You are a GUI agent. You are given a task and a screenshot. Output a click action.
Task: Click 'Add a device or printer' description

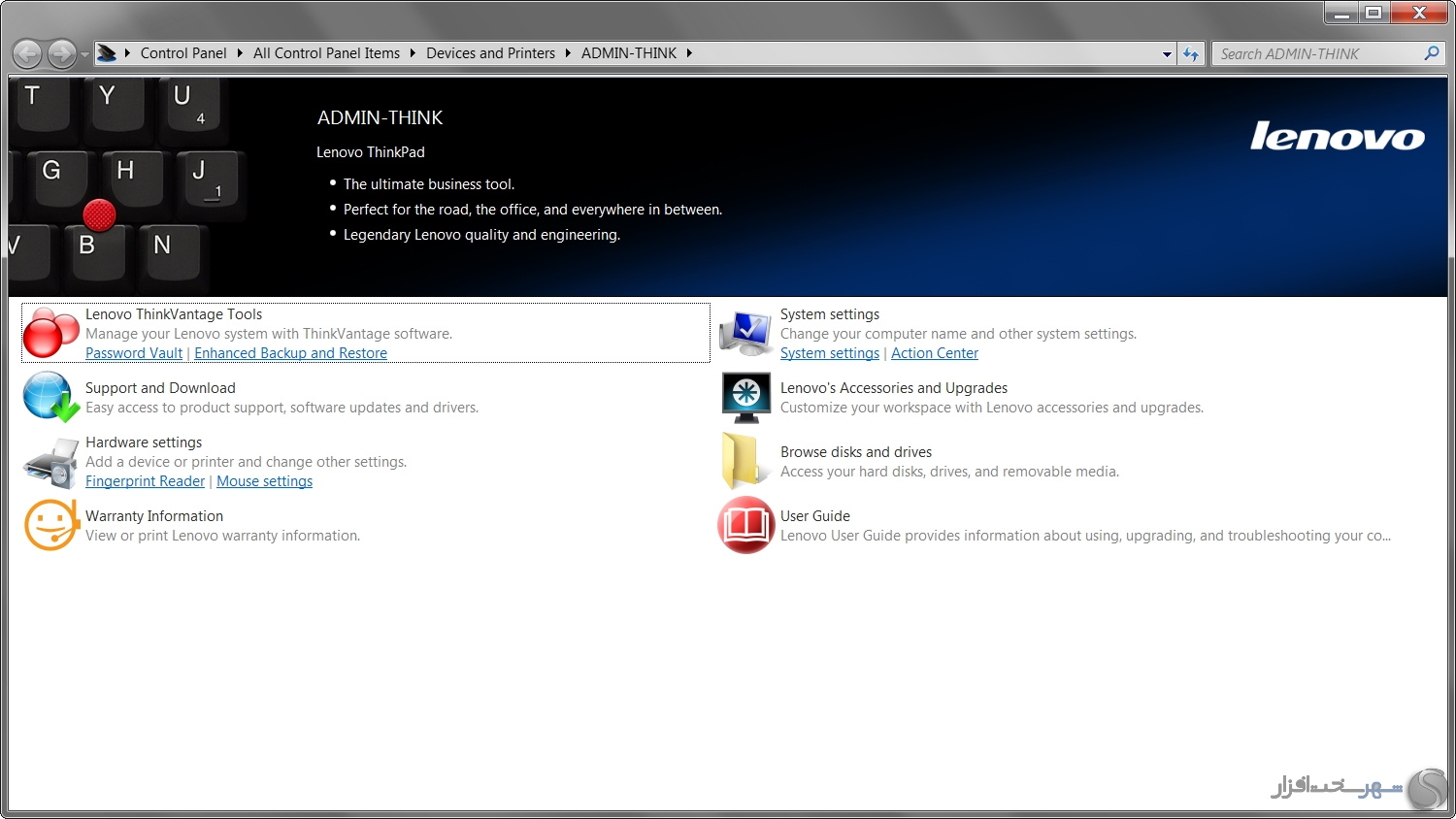coord(246,462)
